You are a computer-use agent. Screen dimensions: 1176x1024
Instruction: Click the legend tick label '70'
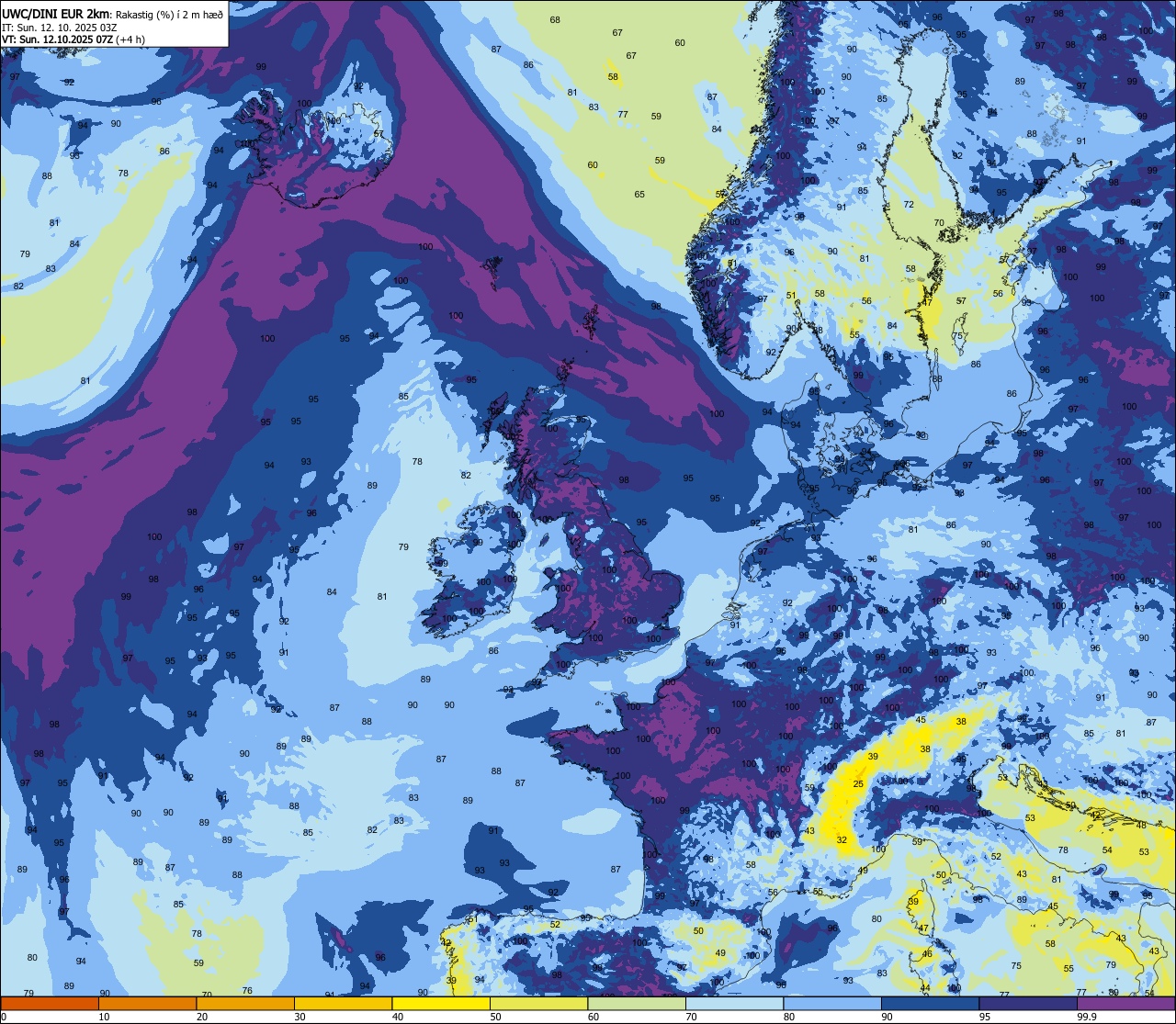coord(691,1017)
